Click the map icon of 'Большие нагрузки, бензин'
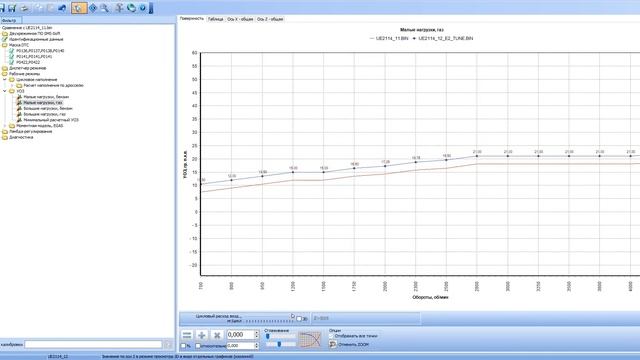640x360 pixels. [x=19, y=108]
